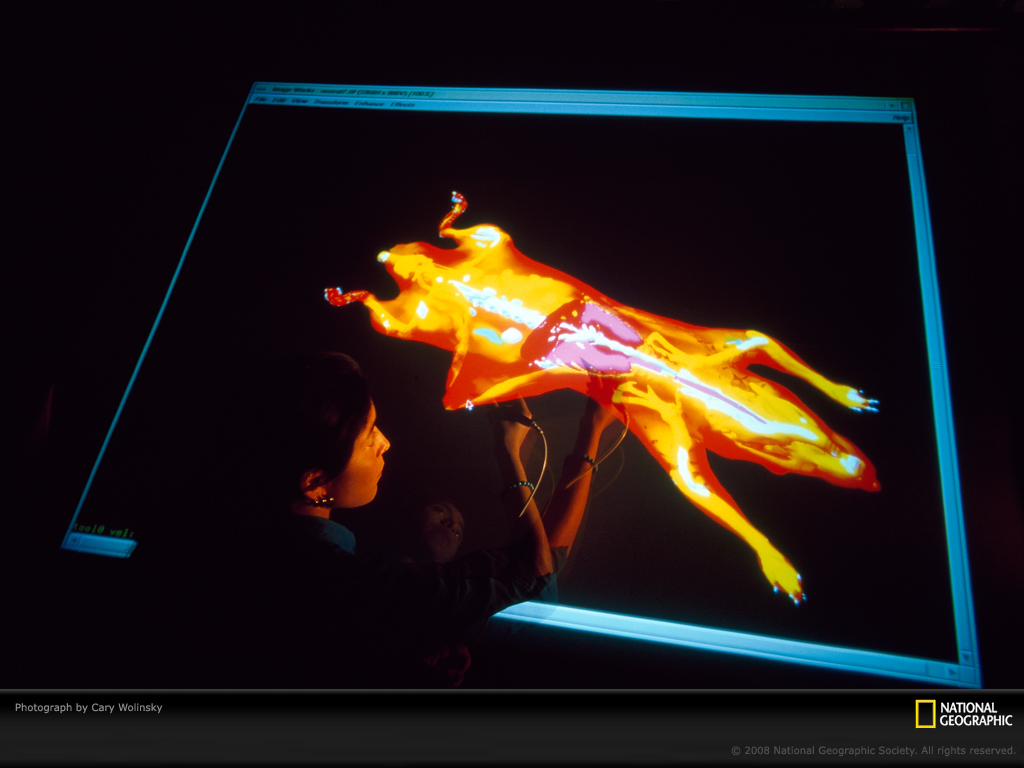Click the window menu button in title bar

pyautogui.click(x=261, y=89)
